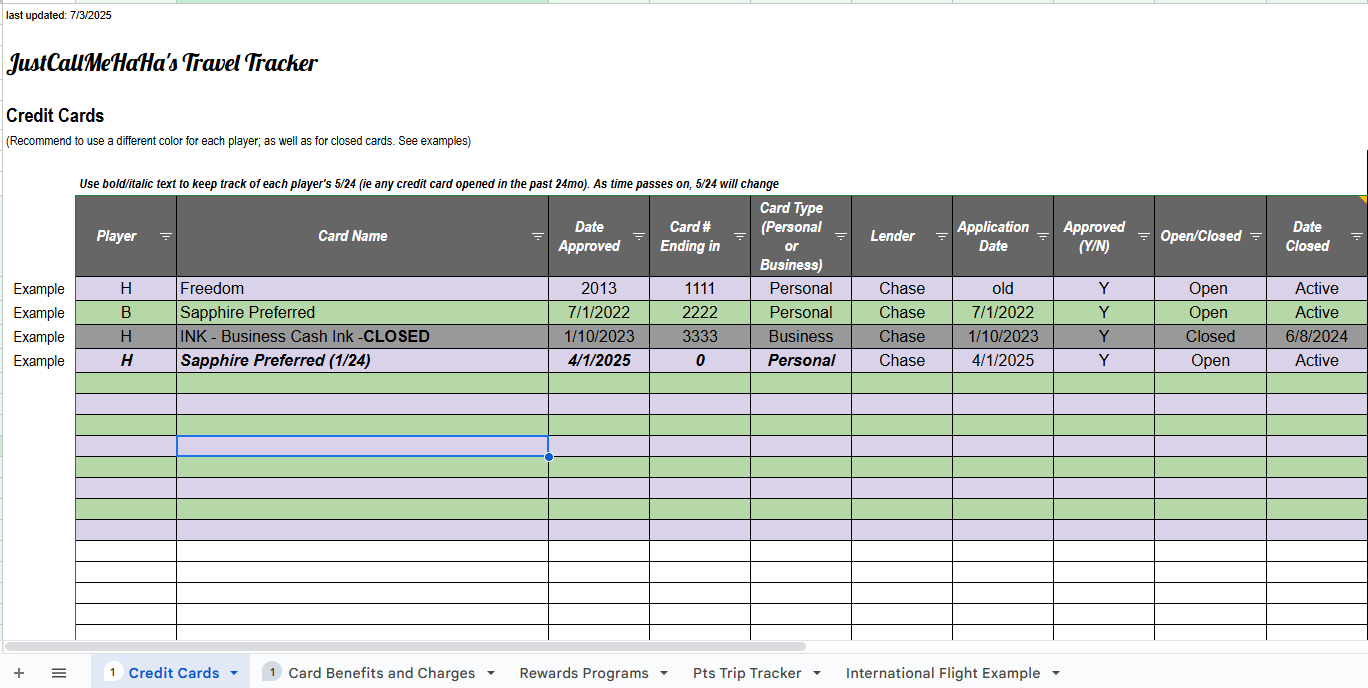
Task: Open the Date Approved column filter
Action: [x=639, y=236]
